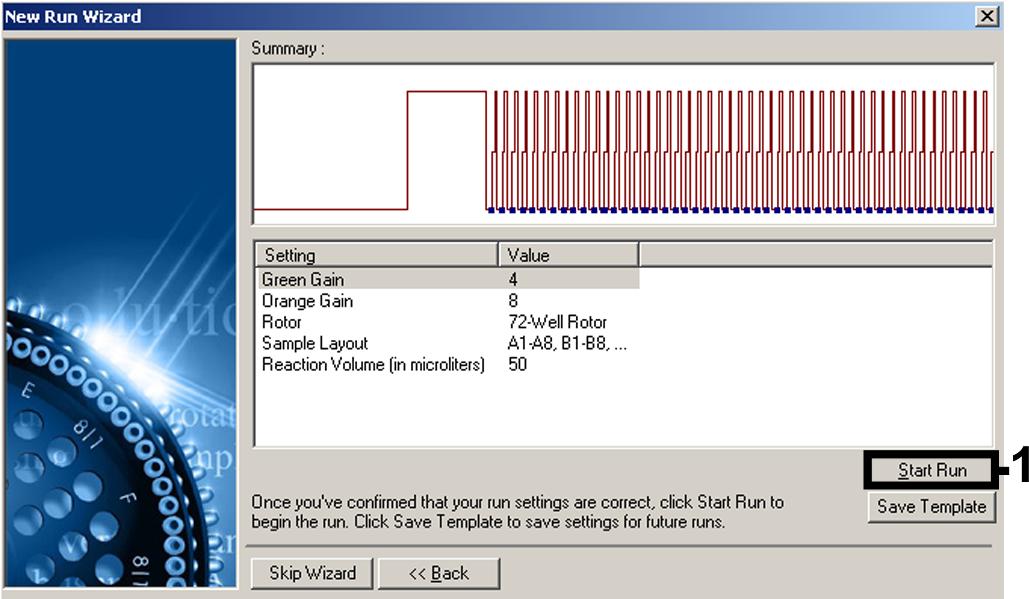Click the Skip Wizard button
Image resolution: width=1029 pixels, height=599 pixels.
click(312, 573)
